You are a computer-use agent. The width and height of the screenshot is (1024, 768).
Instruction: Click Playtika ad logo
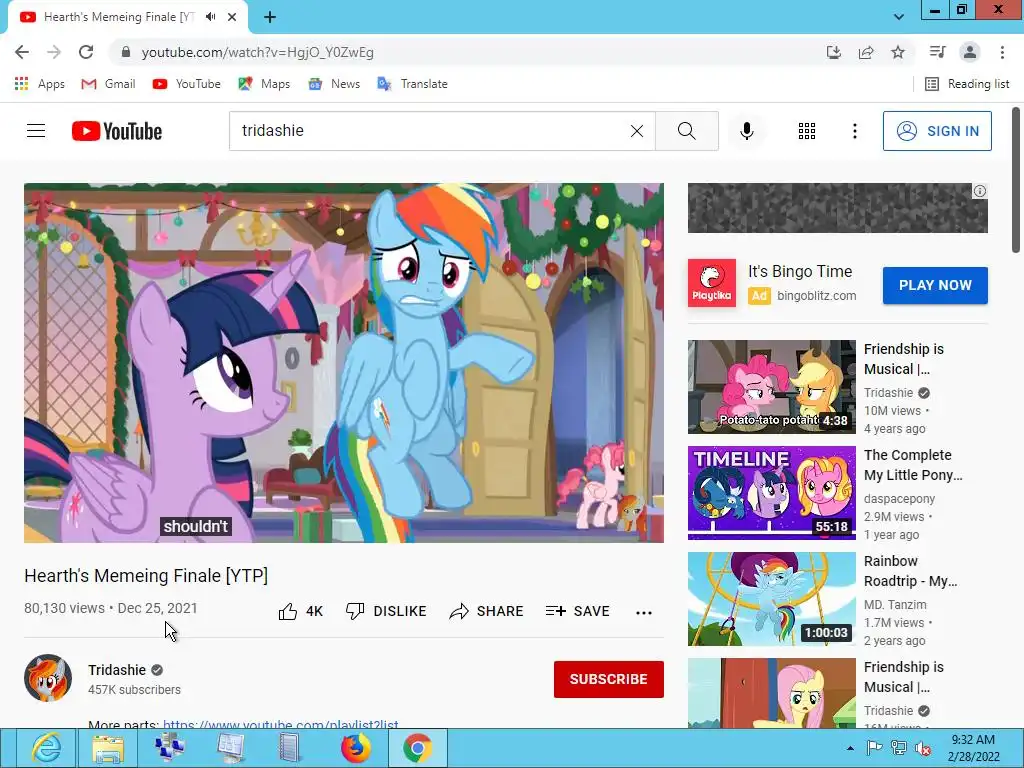coord(711,283)
